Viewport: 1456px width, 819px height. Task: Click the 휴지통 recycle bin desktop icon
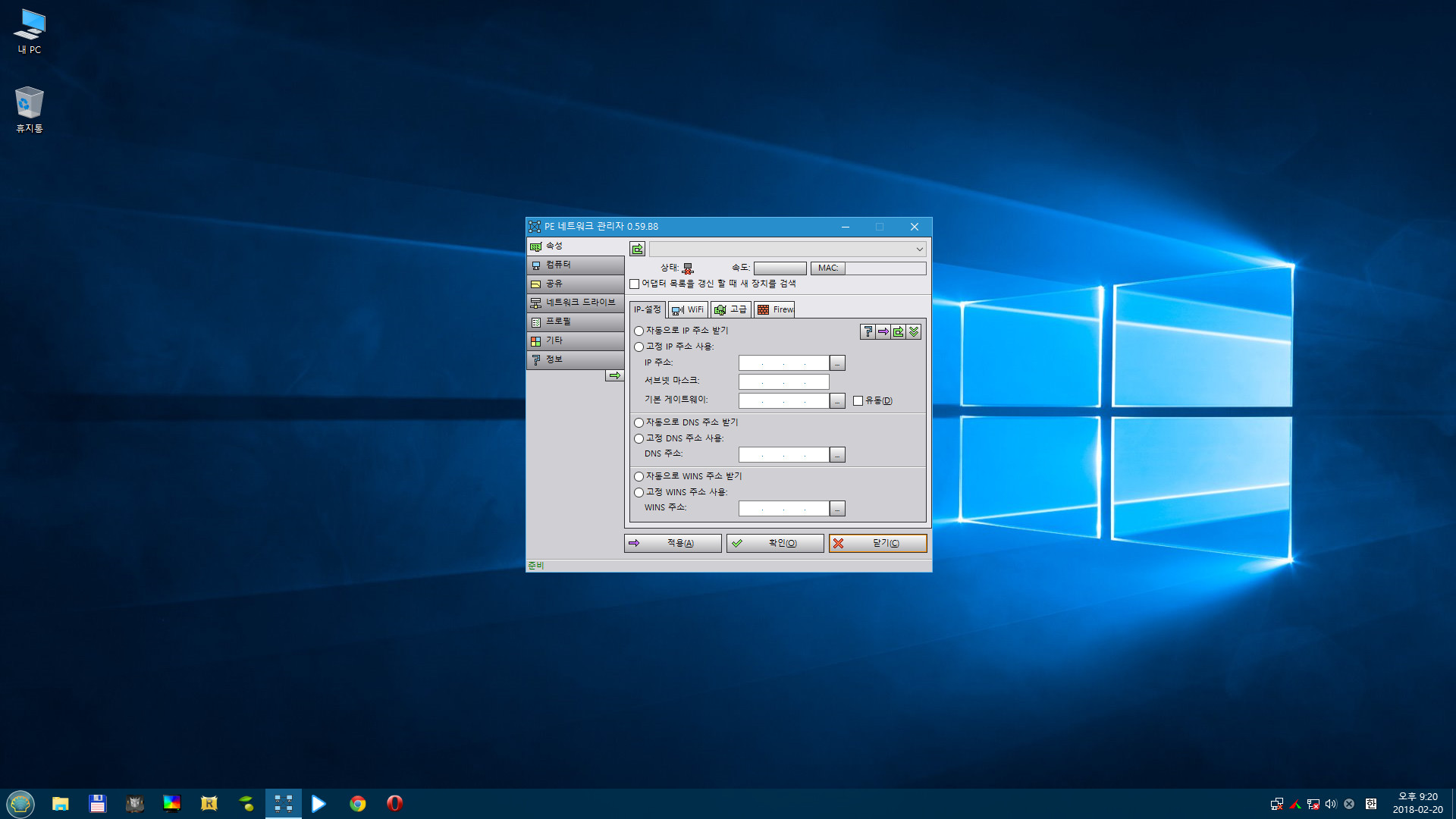[30, 110]
